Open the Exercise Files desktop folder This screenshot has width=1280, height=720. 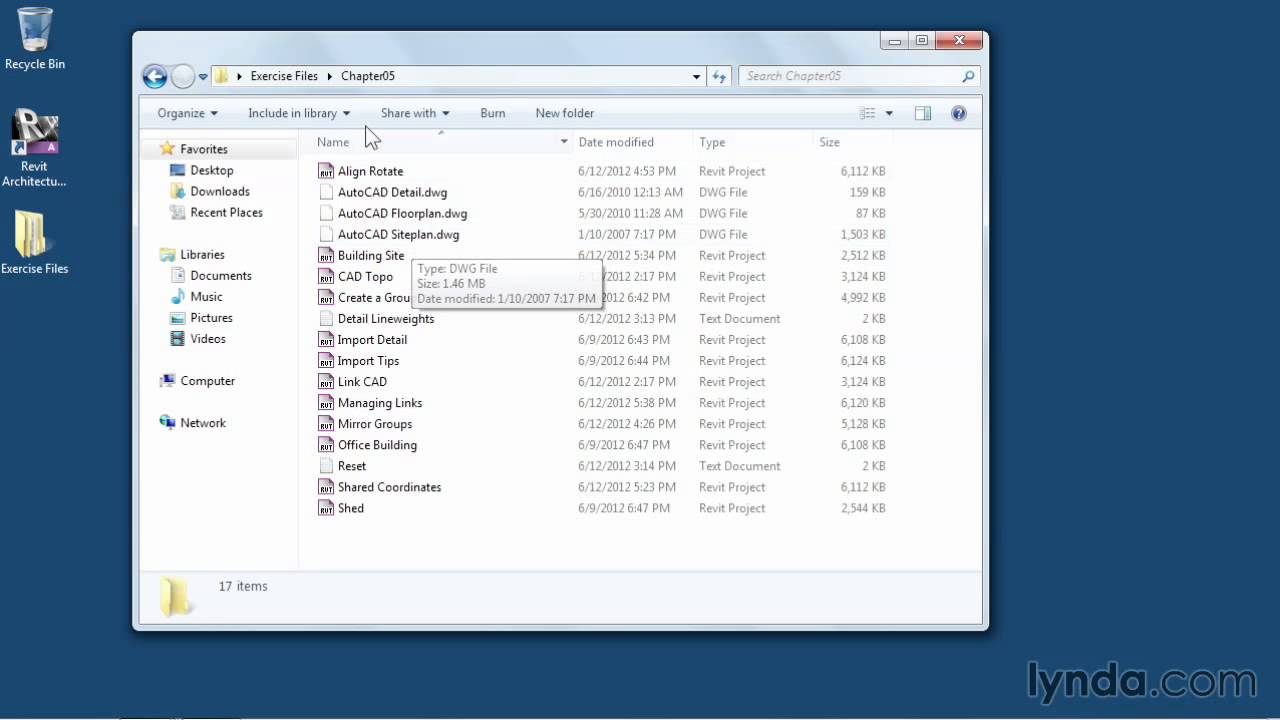pos(34,242)
